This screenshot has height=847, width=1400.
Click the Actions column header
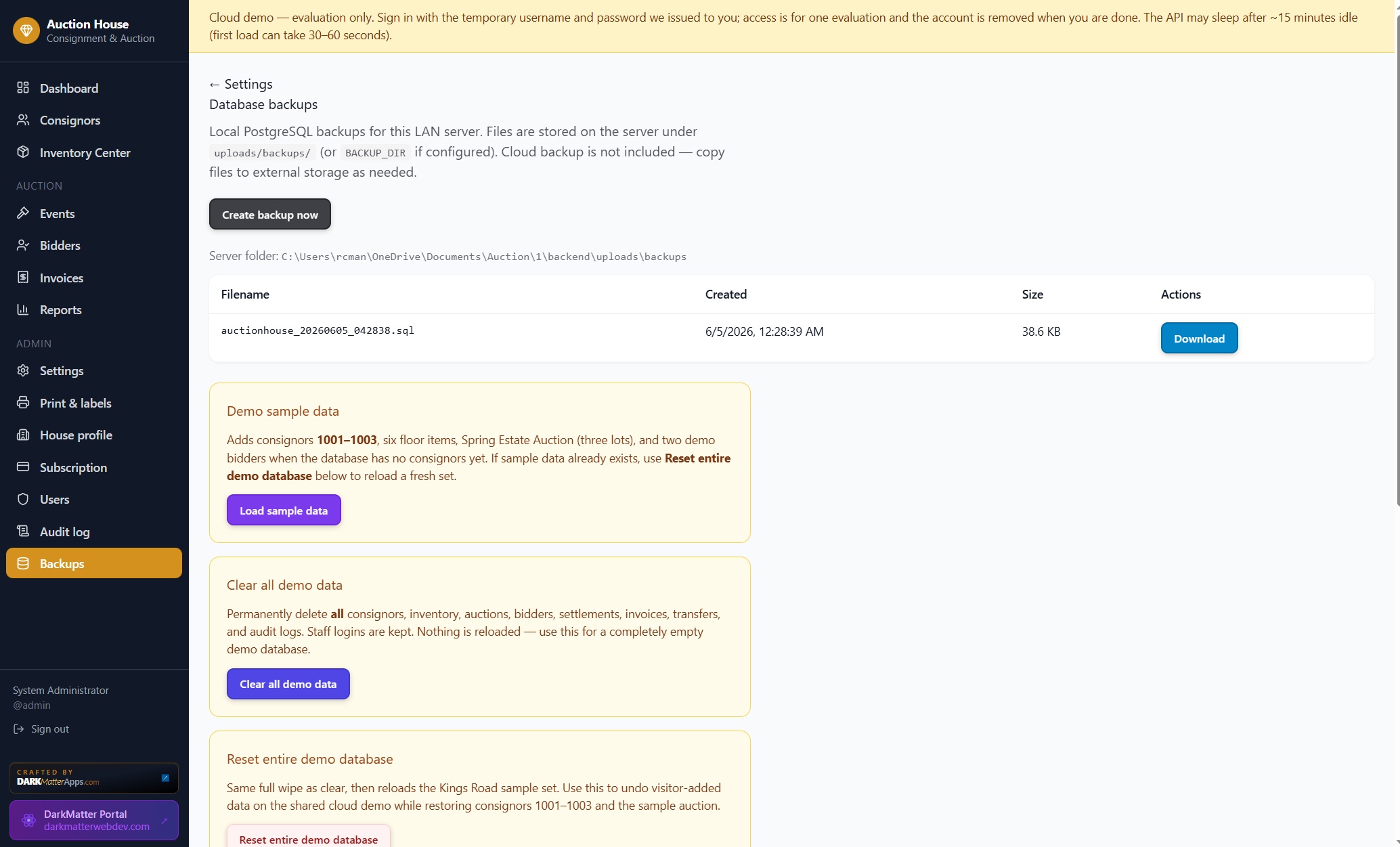click(x=1181, y=295)
